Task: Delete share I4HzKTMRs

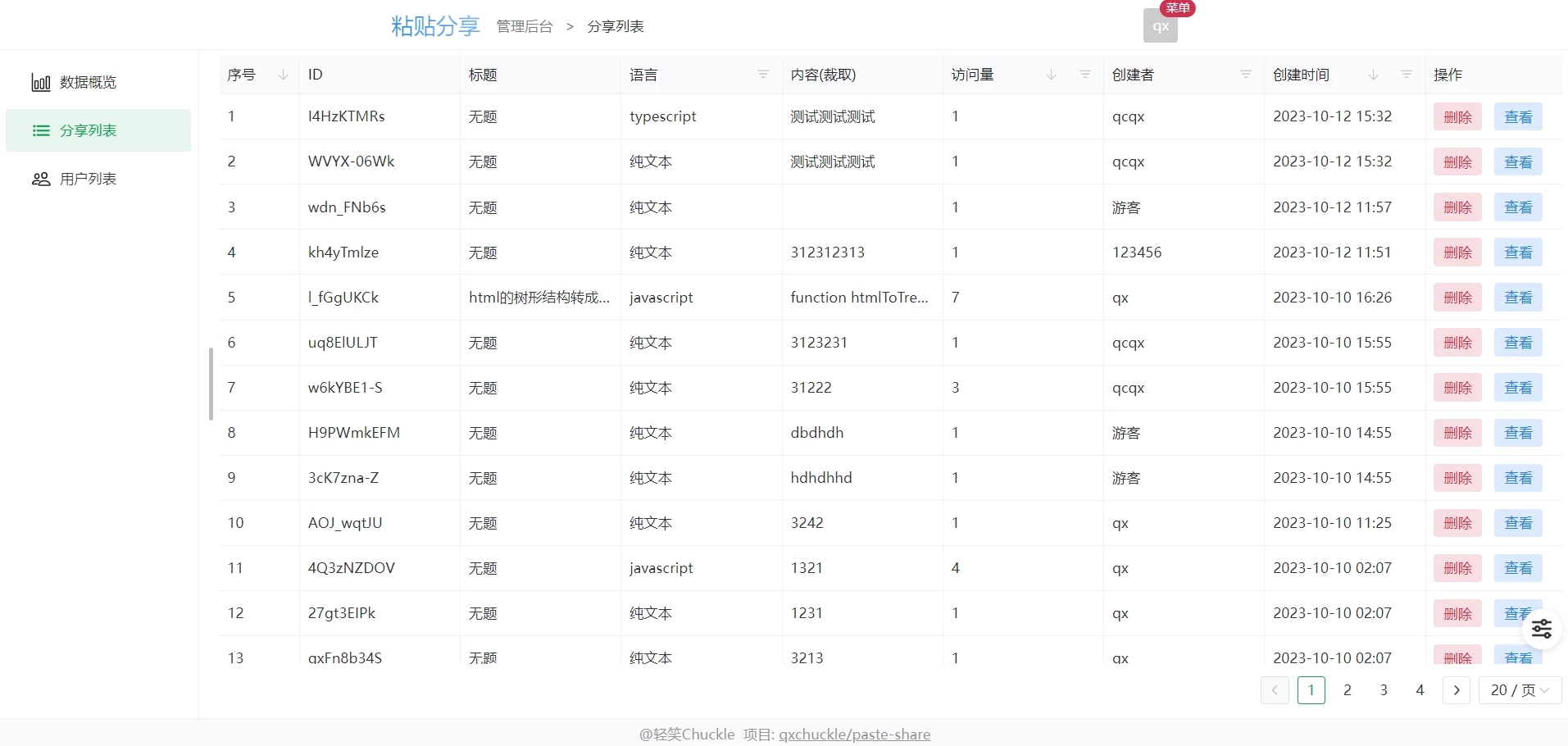Action: (x=1457, y=117)
